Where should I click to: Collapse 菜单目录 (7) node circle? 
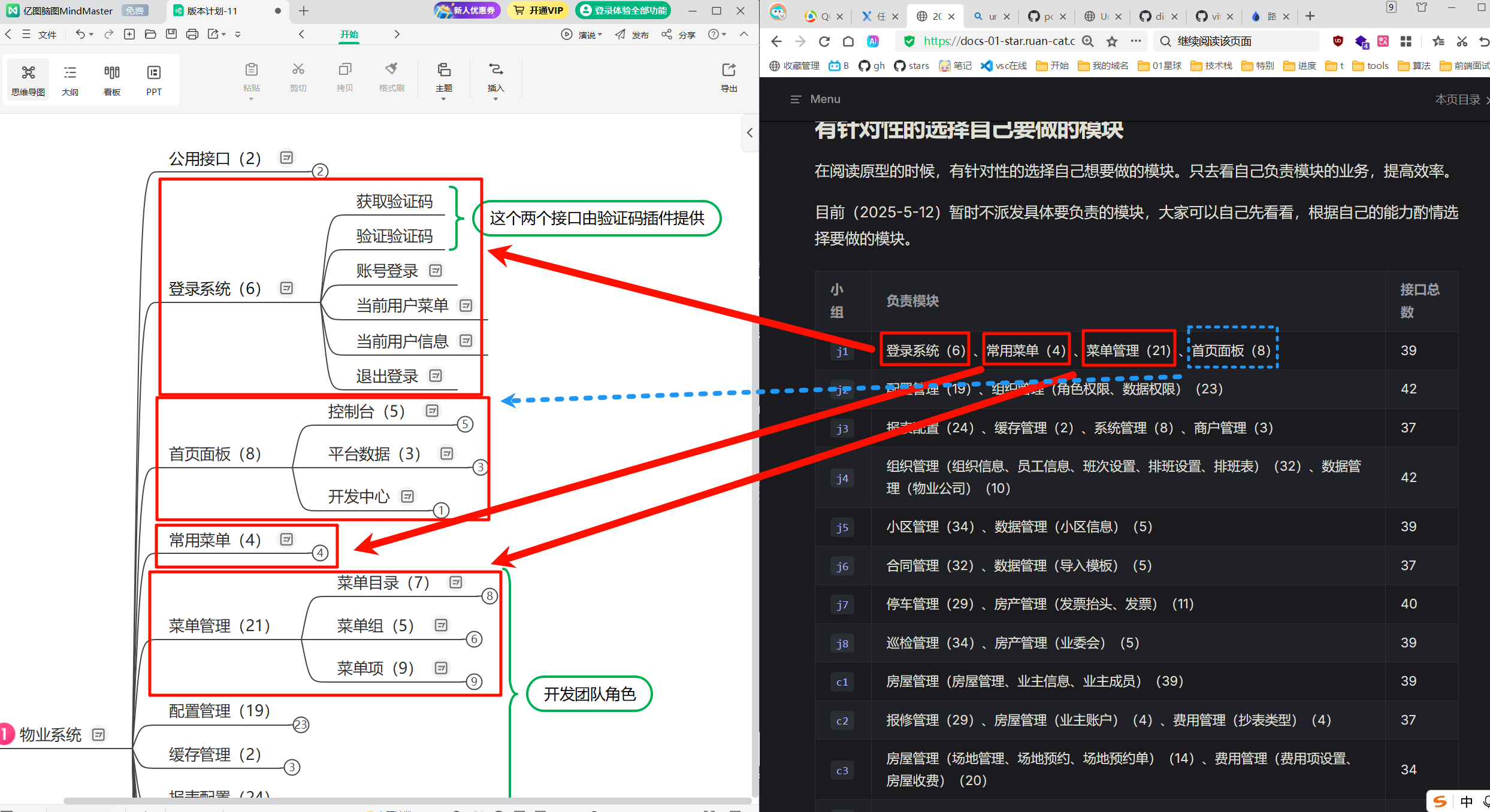490,596
